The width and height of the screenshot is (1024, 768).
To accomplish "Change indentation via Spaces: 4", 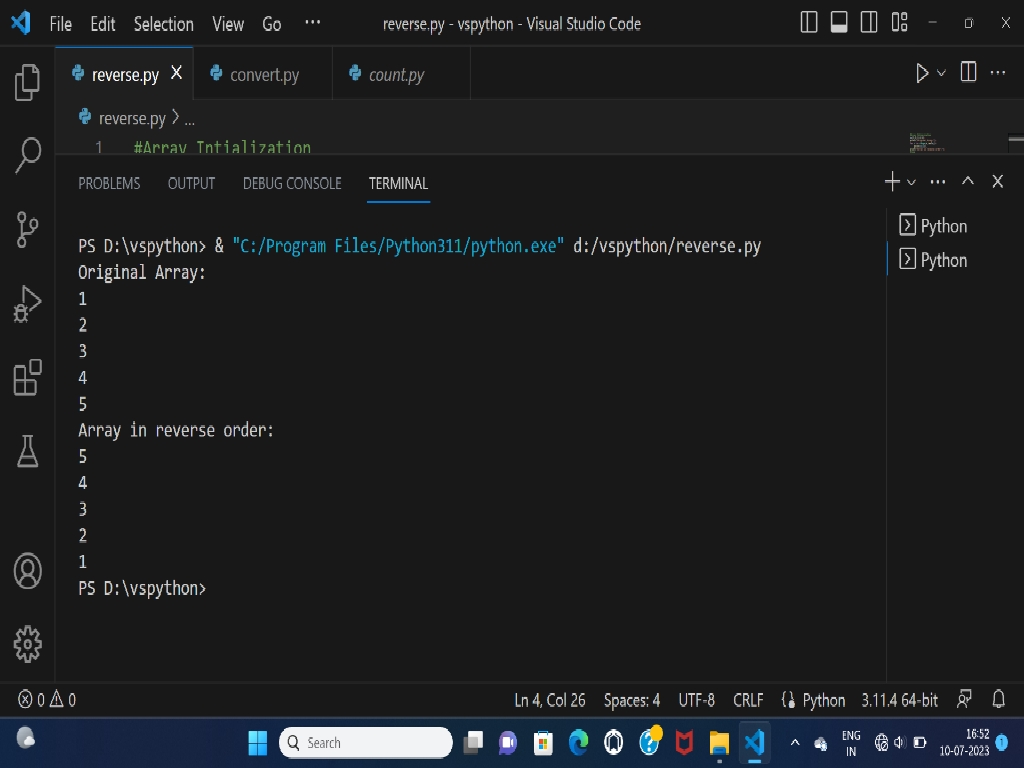I will [632, 700].
